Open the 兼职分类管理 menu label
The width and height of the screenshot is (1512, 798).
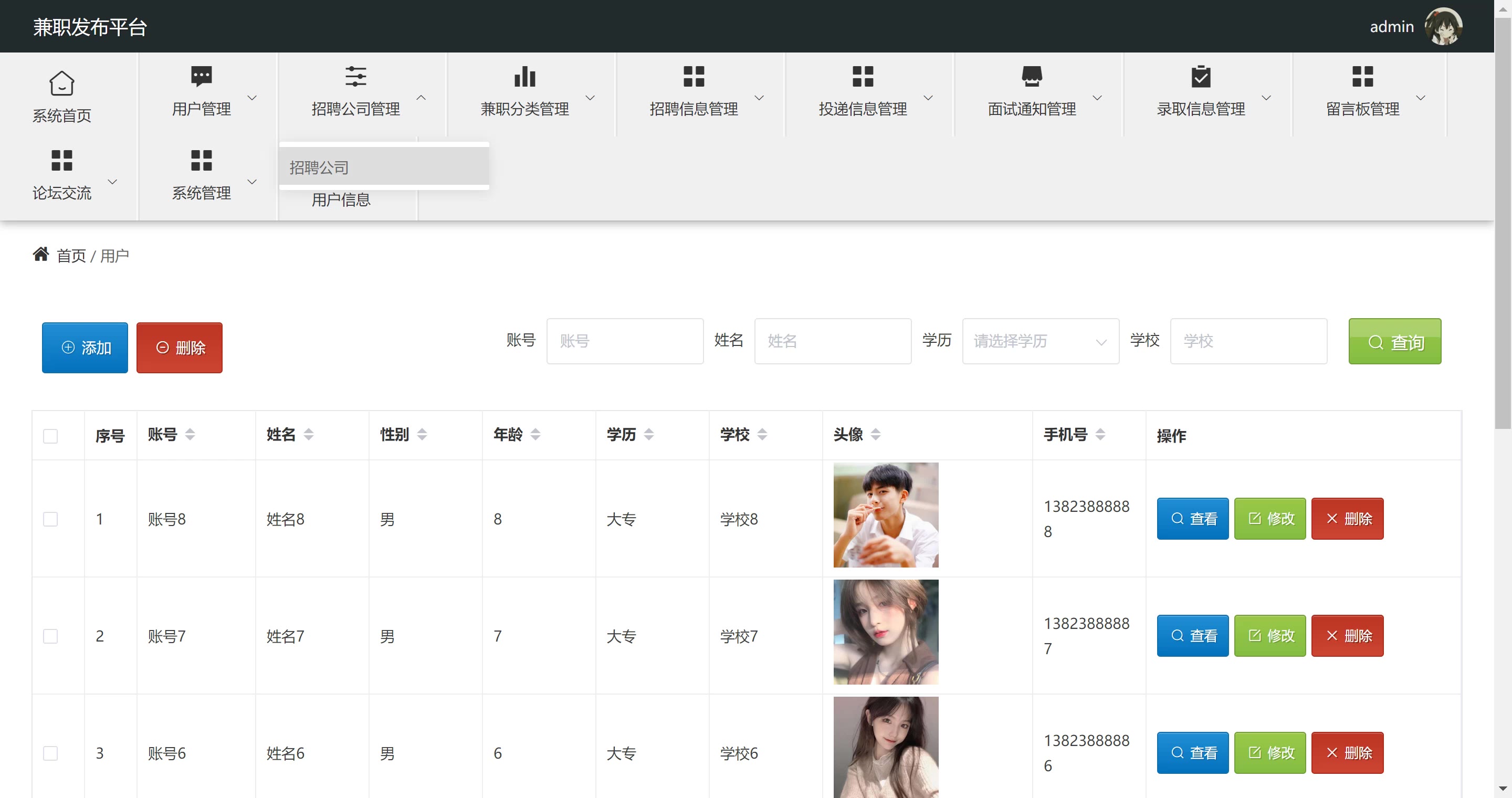point(525,109)
